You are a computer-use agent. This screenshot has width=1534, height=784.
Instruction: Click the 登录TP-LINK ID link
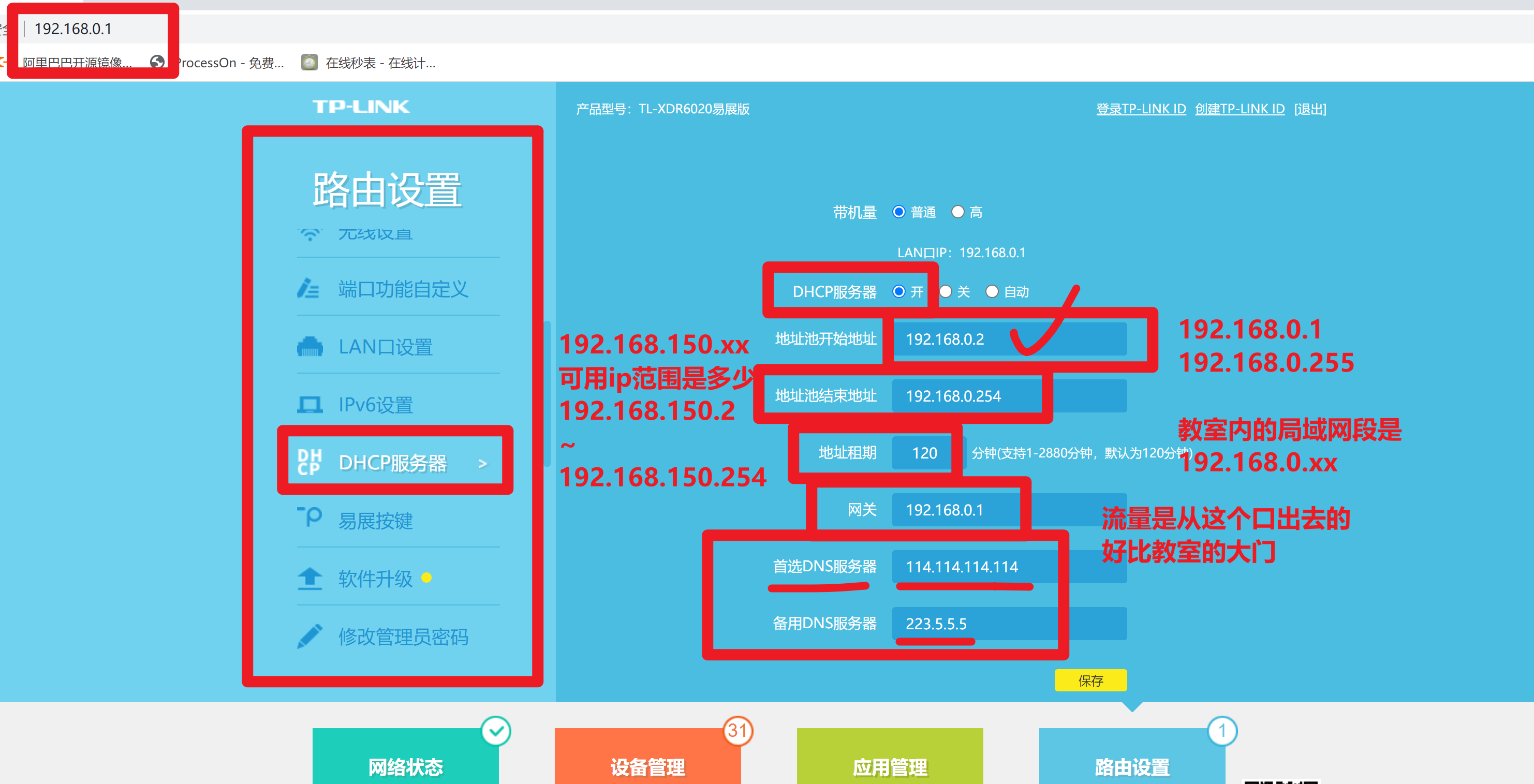(1141, 109)
